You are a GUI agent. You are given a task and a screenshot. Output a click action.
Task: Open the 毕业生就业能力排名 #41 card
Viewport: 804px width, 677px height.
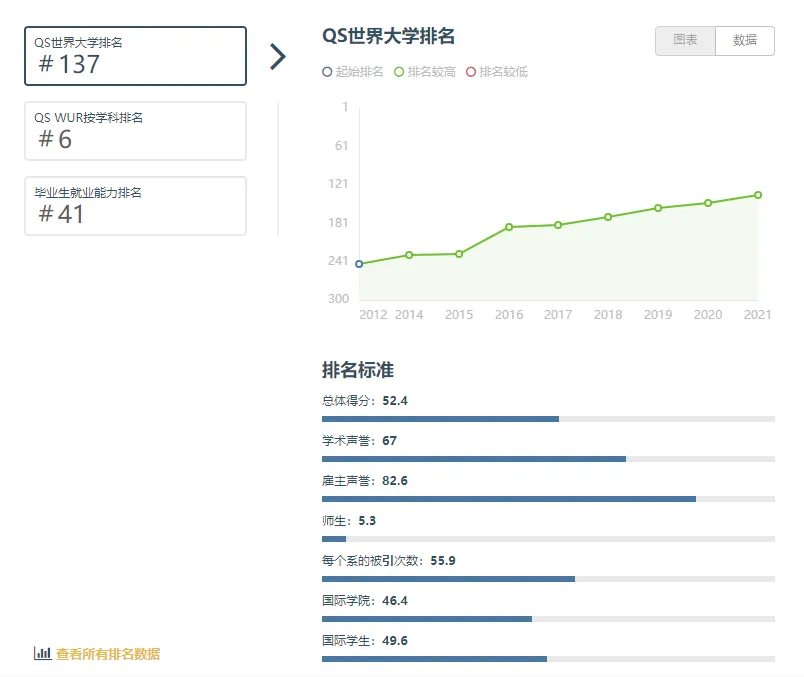pyautogui.click(x=135, y=206)
